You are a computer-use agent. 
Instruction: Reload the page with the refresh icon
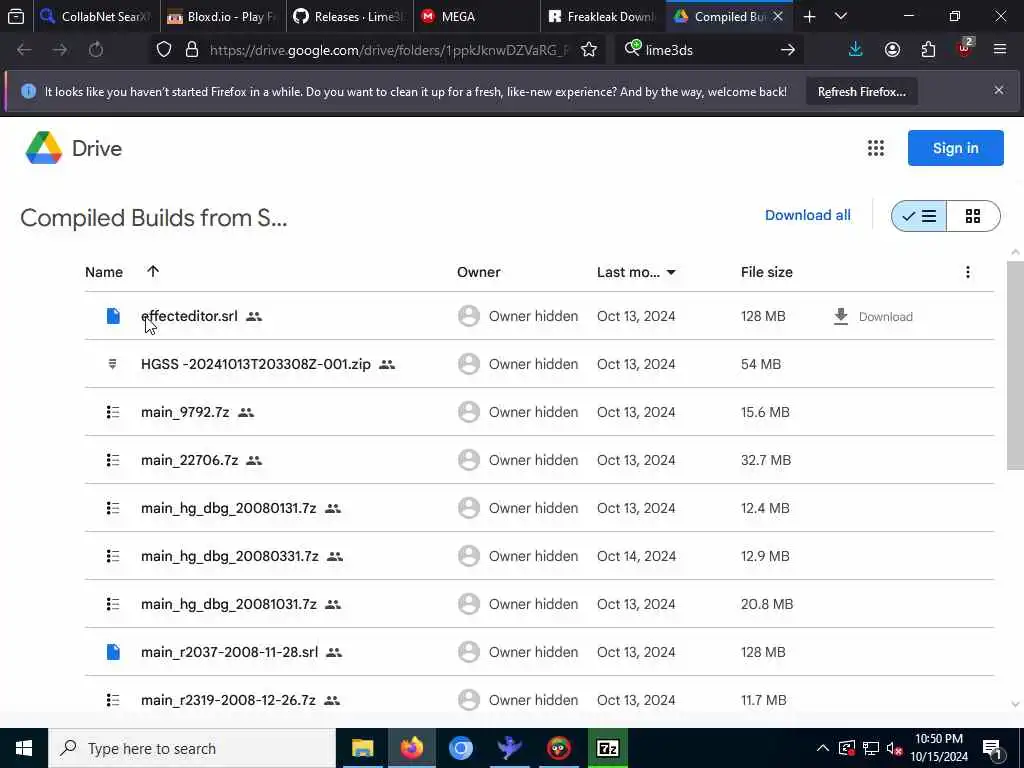96,50
